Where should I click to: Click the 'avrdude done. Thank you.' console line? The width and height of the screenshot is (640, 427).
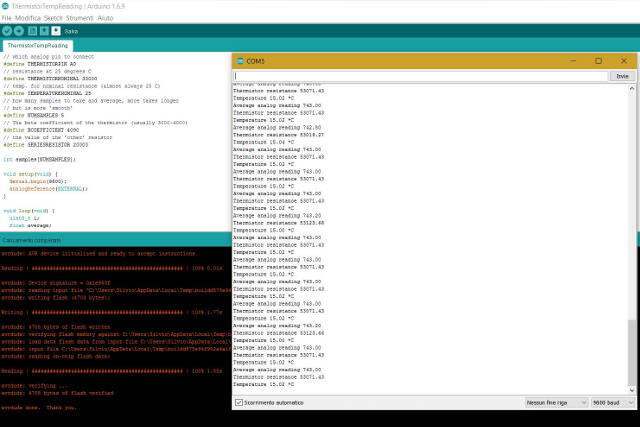[39, 408]
